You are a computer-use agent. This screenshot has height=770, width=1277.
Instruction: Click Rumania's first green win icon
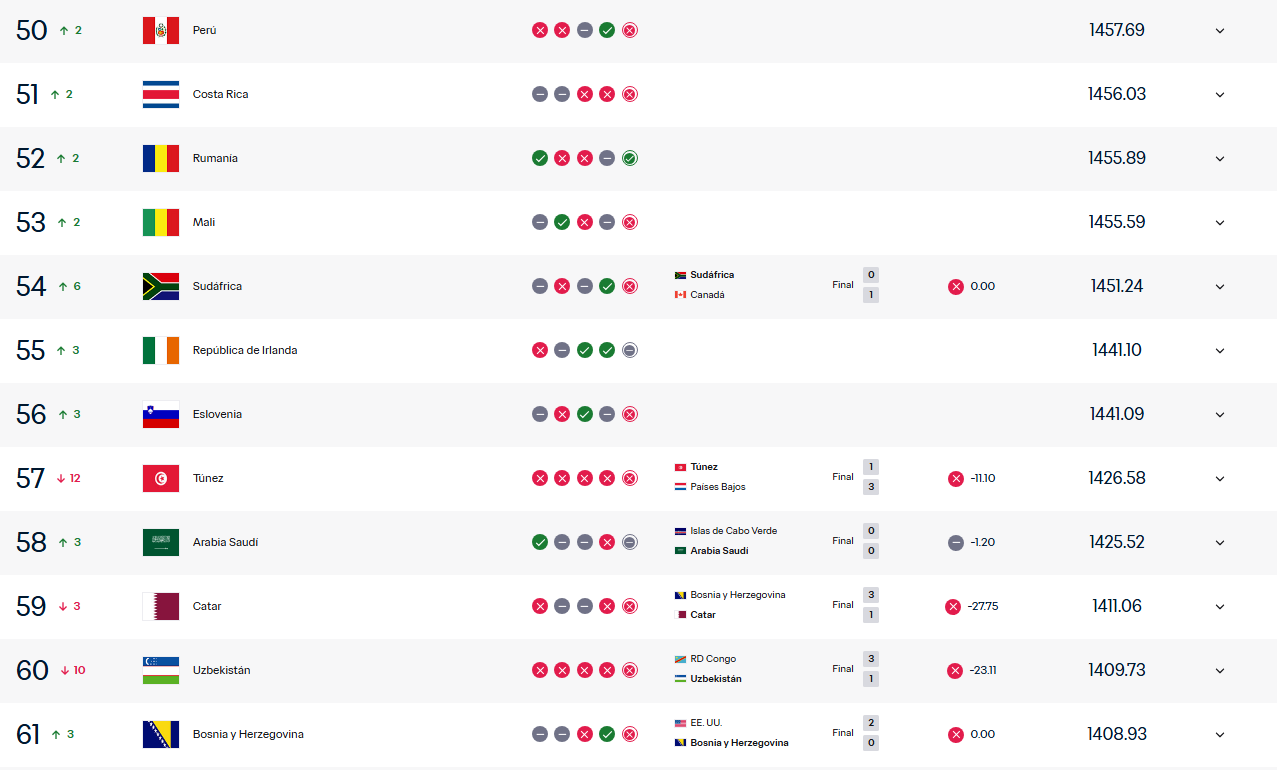[540, 158]
